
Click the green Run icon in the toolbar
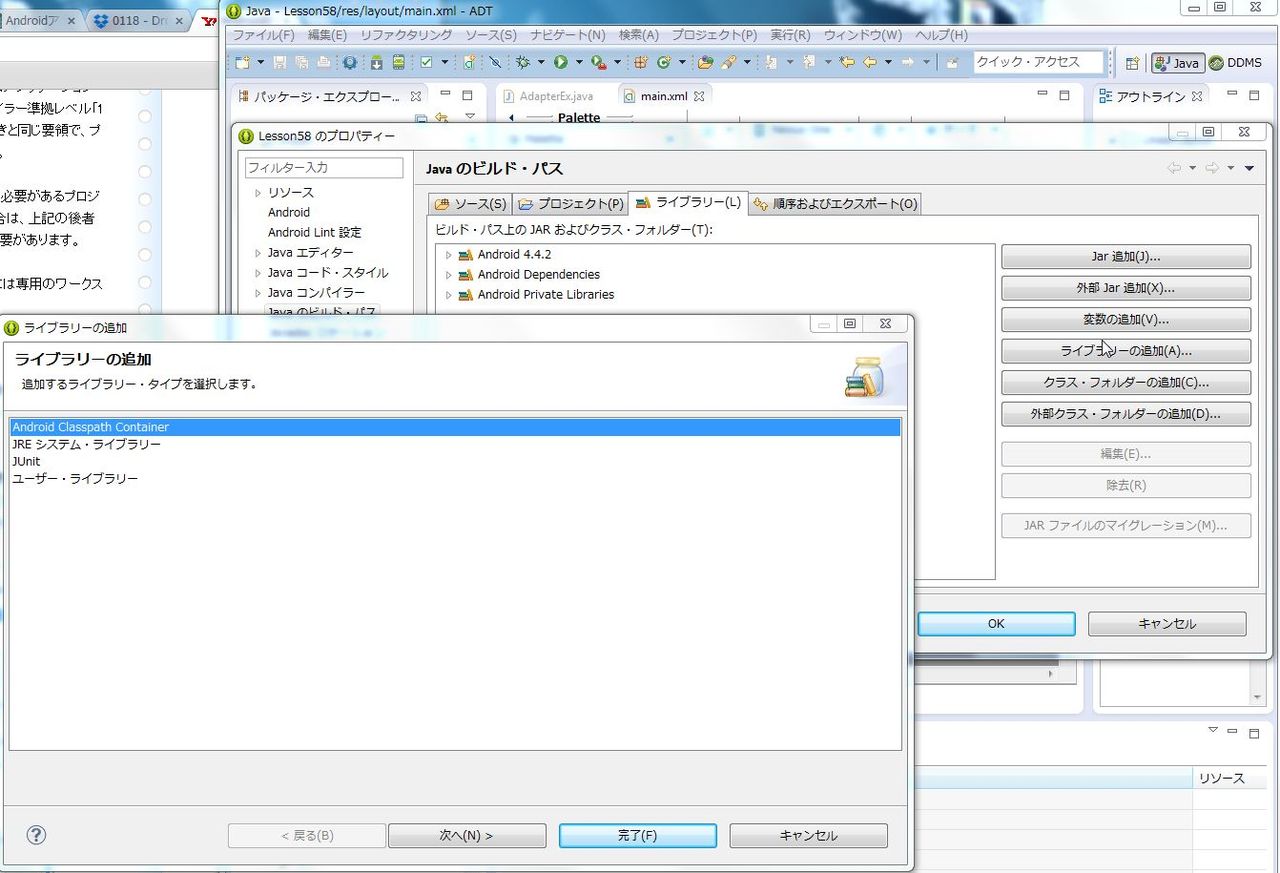(561, 62)
